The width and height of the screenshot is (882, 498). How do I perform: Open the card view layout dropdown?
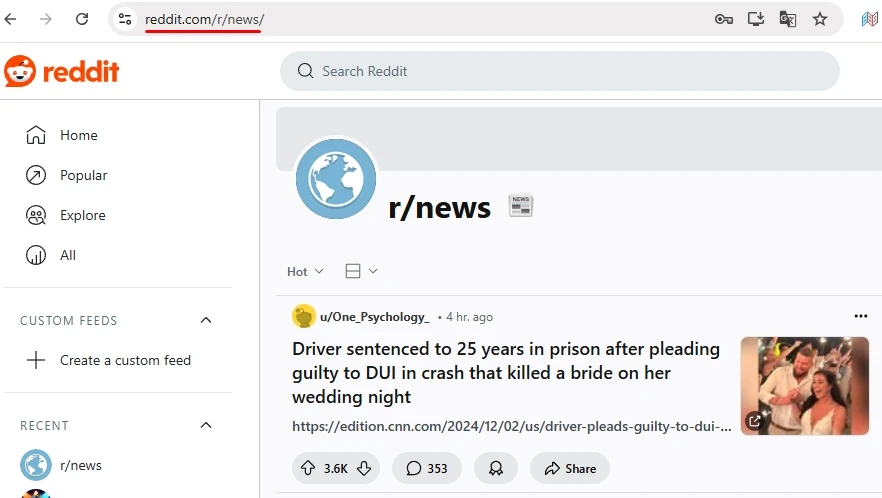tap(361, 271)
